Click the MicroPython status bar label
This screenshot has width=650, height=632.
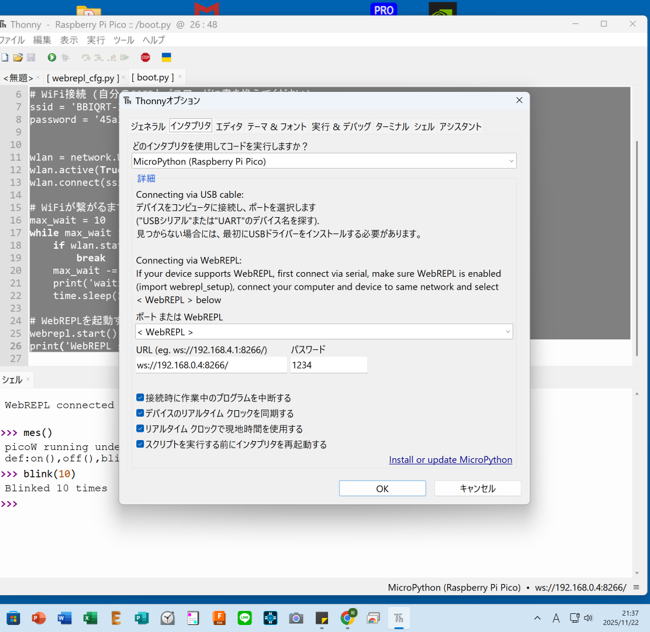tap(454, 587)
